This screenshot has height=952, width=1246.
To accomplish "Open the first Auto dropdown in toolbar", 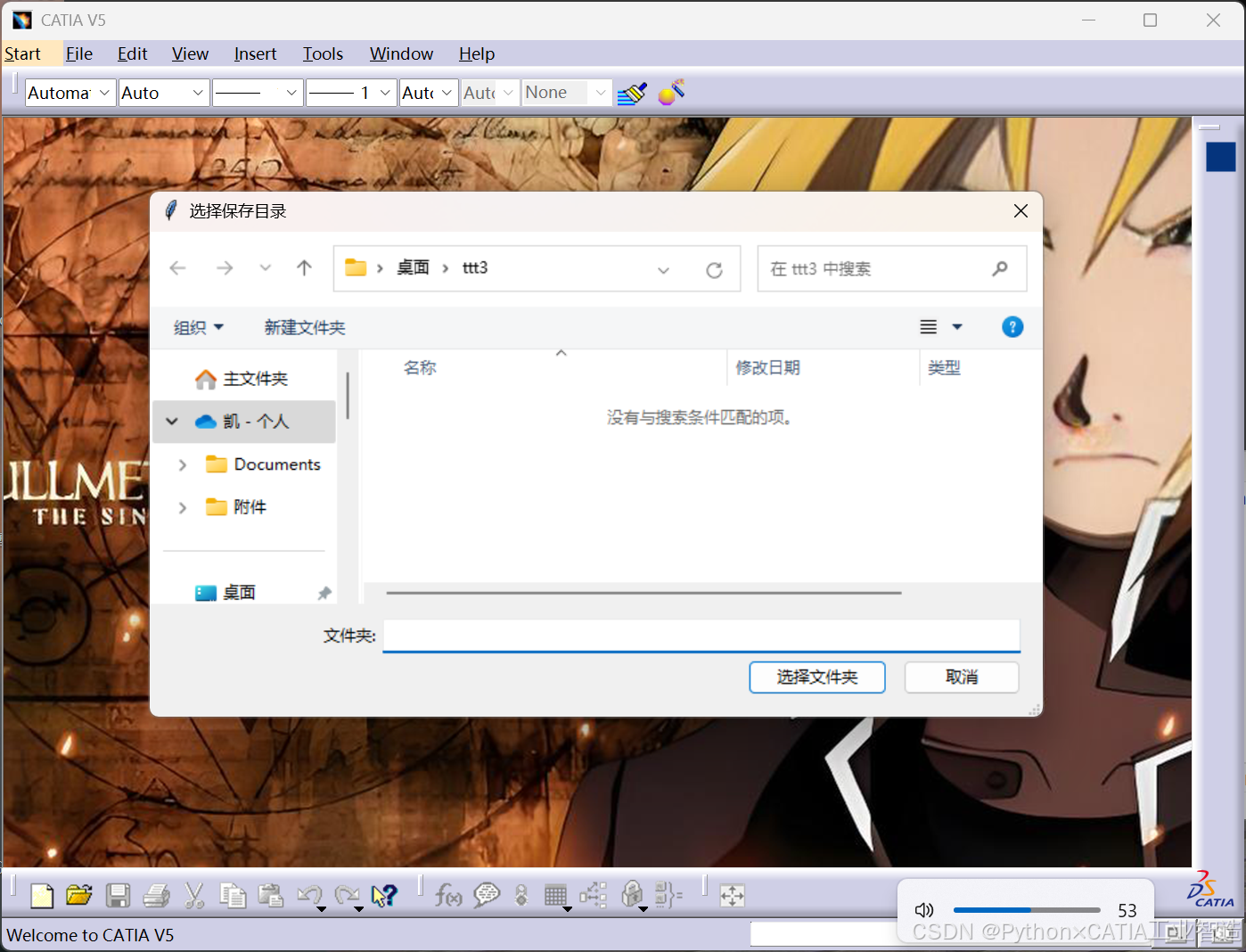I will coord(198,93).
